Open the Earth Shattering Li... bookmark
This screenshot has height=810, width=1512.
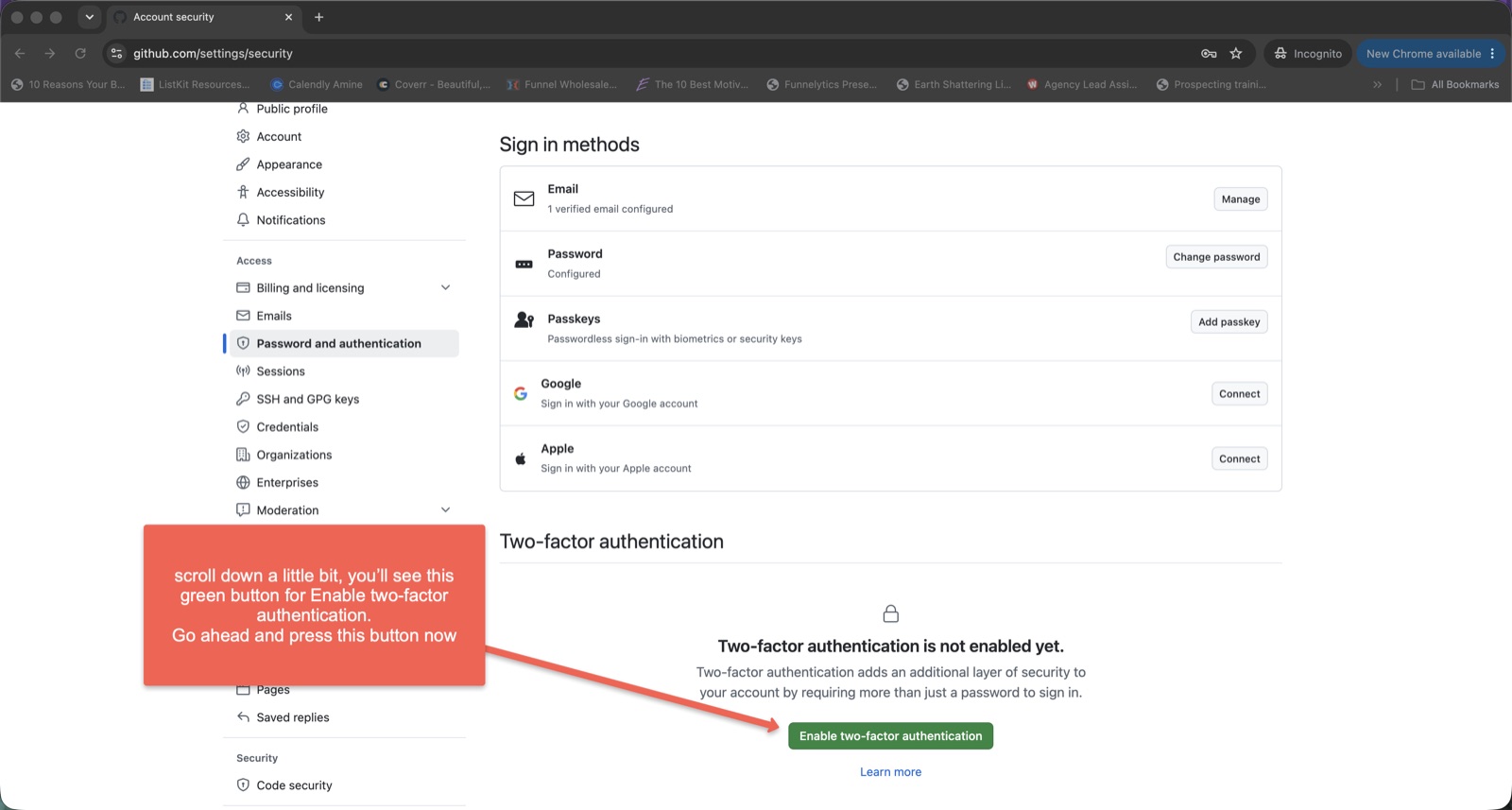954,84
